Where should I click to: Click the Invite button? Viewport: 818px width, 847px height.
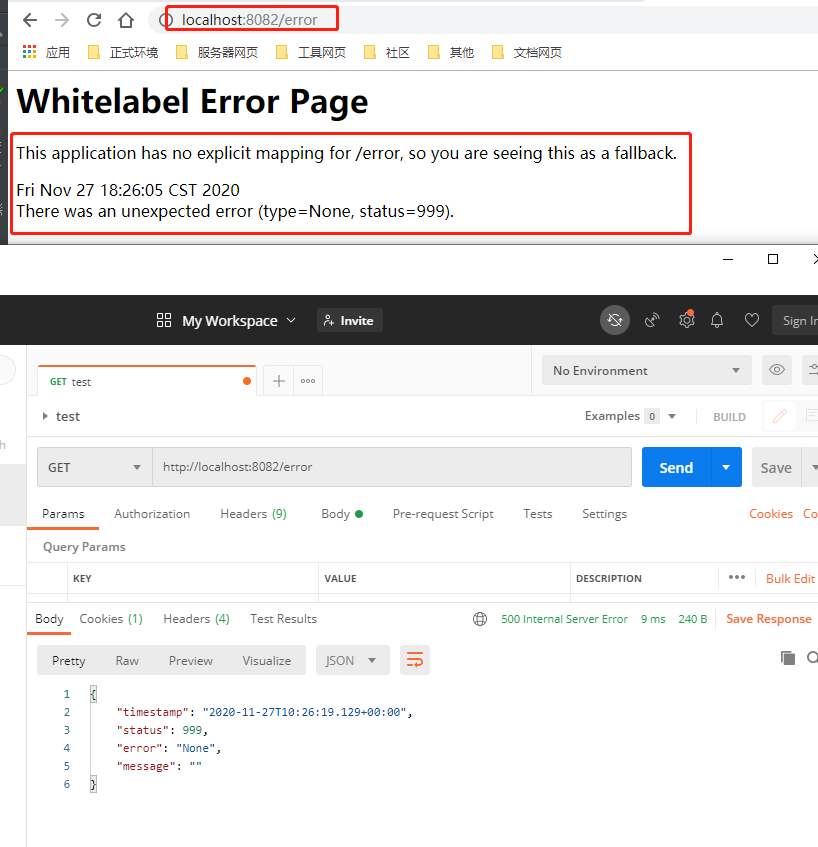pyautogui.click(x=350, y=320)
